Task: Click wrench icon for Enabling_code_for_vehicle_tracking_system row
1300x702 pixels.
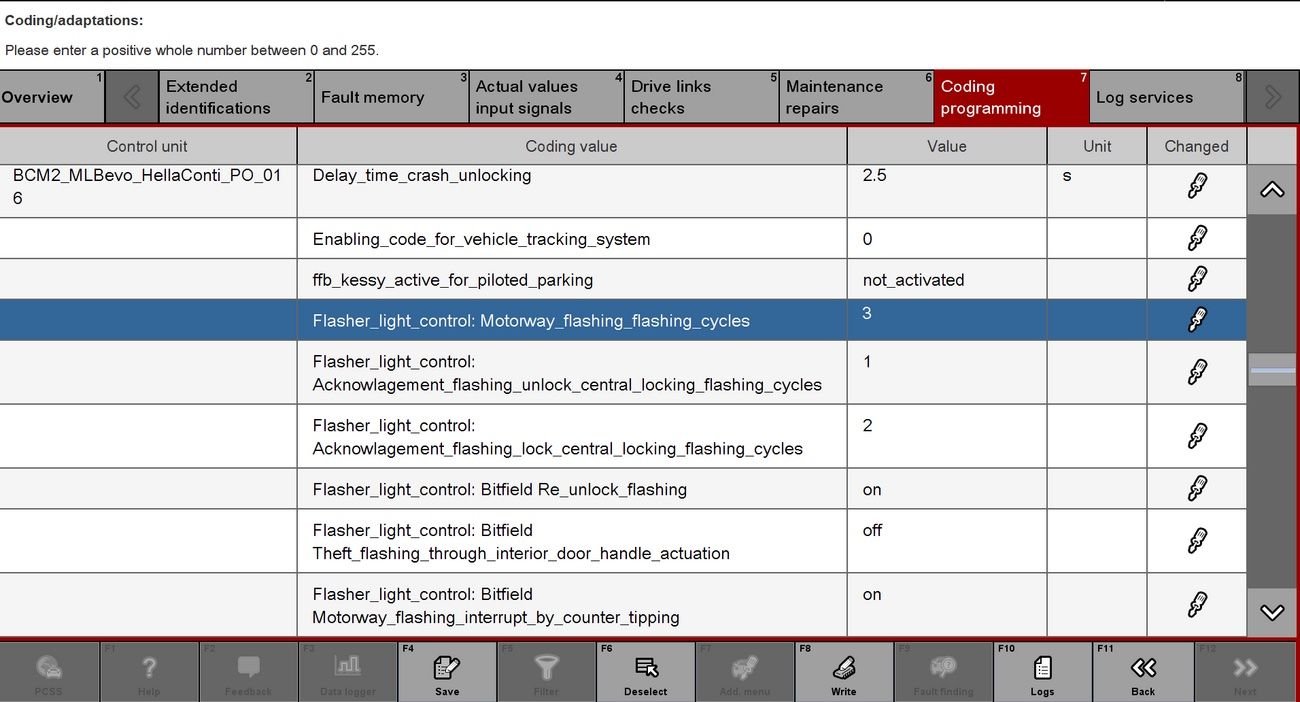Action: (x=1196, y=239)
